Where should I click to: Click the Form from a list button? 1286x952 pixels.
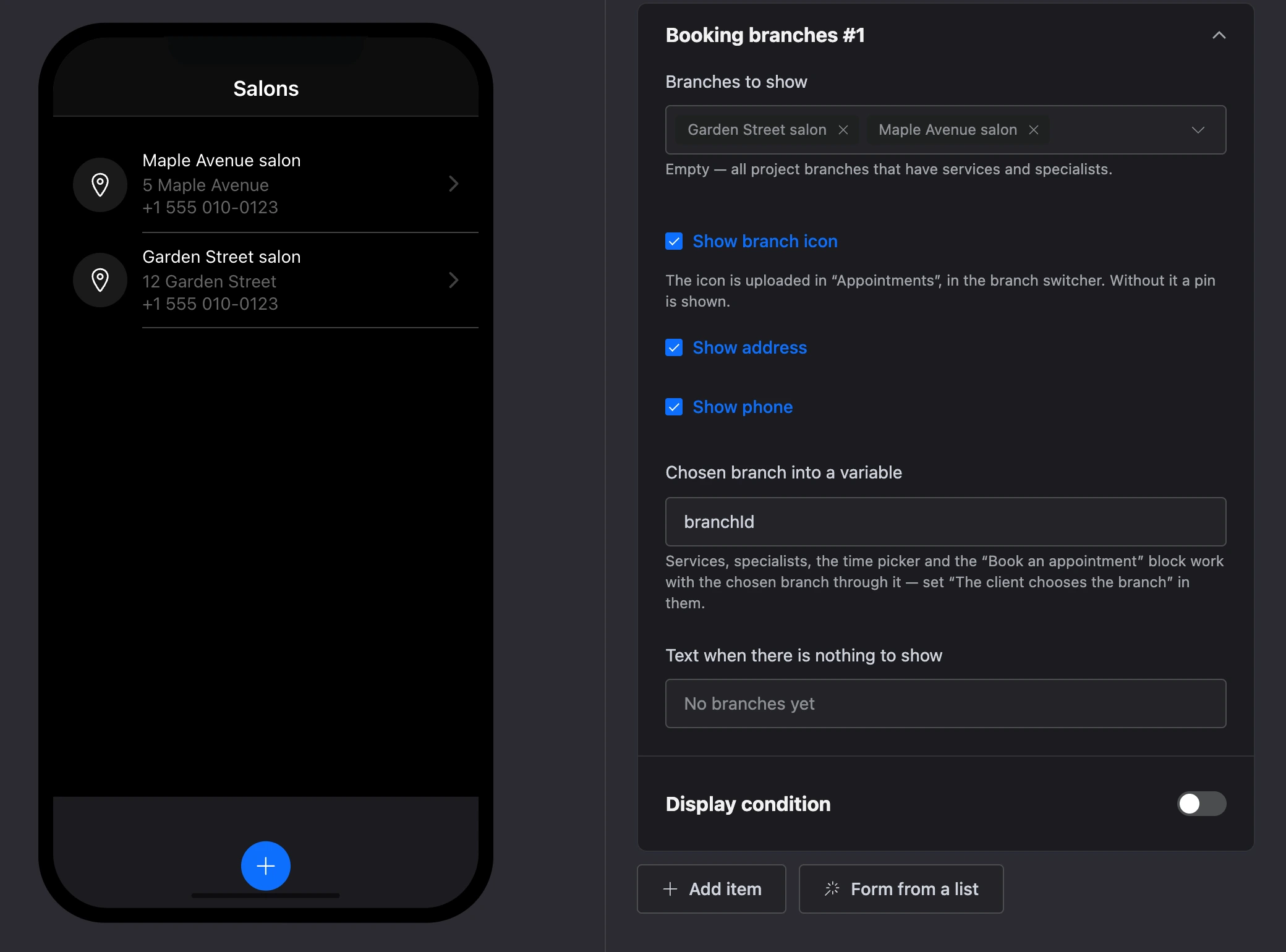coord(901,889)
